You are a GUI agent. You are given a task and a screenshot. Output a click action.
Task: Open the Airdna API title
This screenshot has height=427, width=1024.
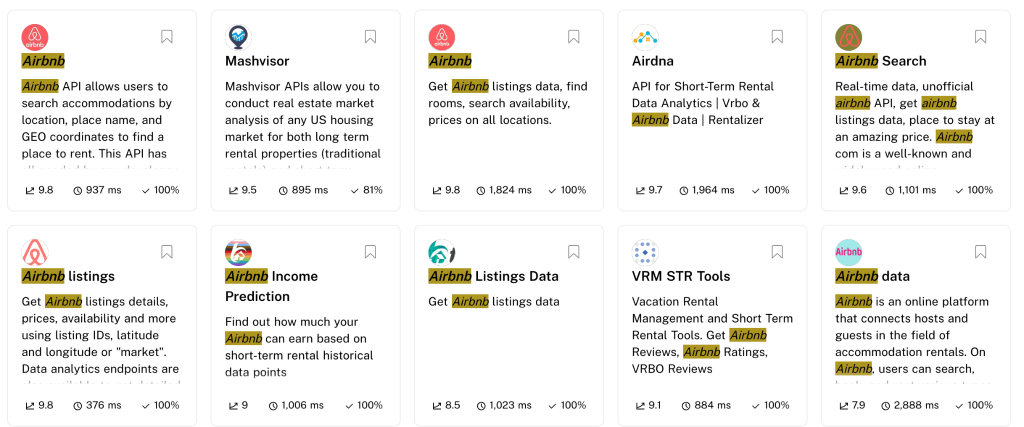tap(653, 61)
